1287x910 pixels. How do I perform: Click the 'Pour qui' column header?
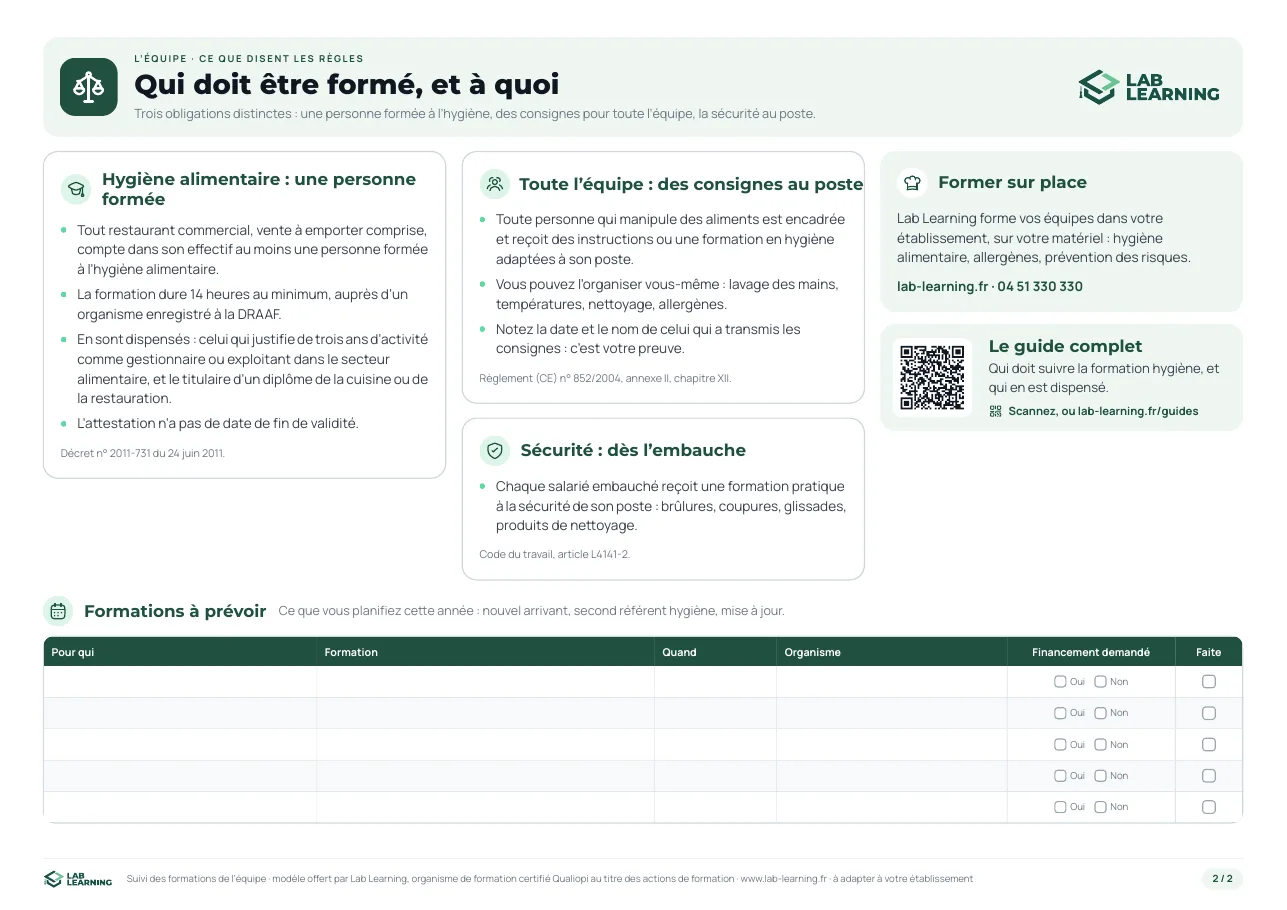pyautogui.click(x=180, y=652)
